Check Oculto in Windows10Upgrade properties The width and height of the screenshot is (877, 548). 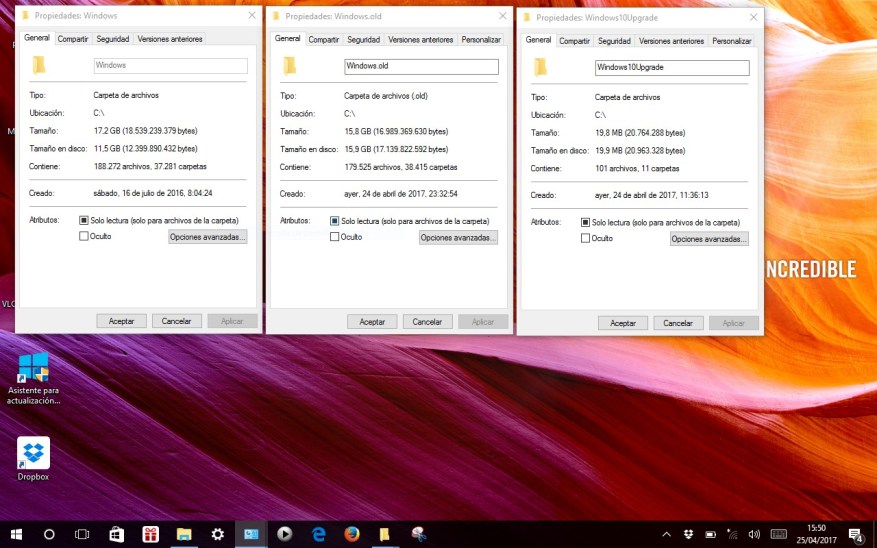click(586, 239)
